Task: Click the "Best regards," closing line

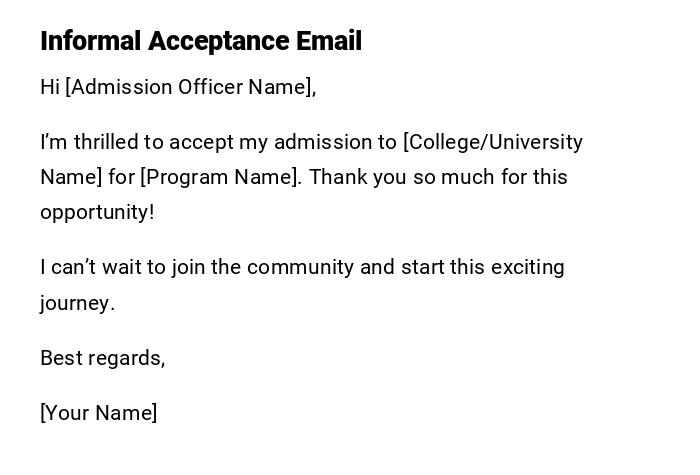Action: pyautogui.click(x=102, y=358)
